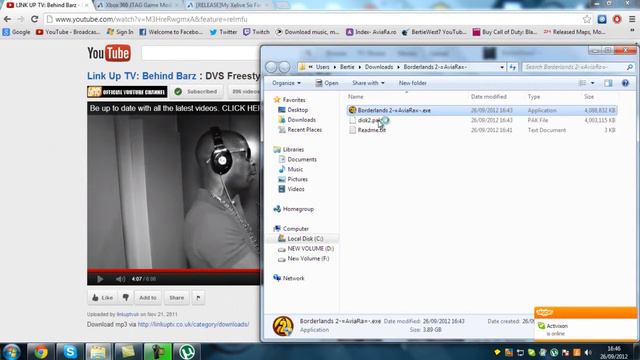This screenshot has height=360, width=640.
Task: Click the red Opera-style extension icon
Action: (x=617, y=19)
